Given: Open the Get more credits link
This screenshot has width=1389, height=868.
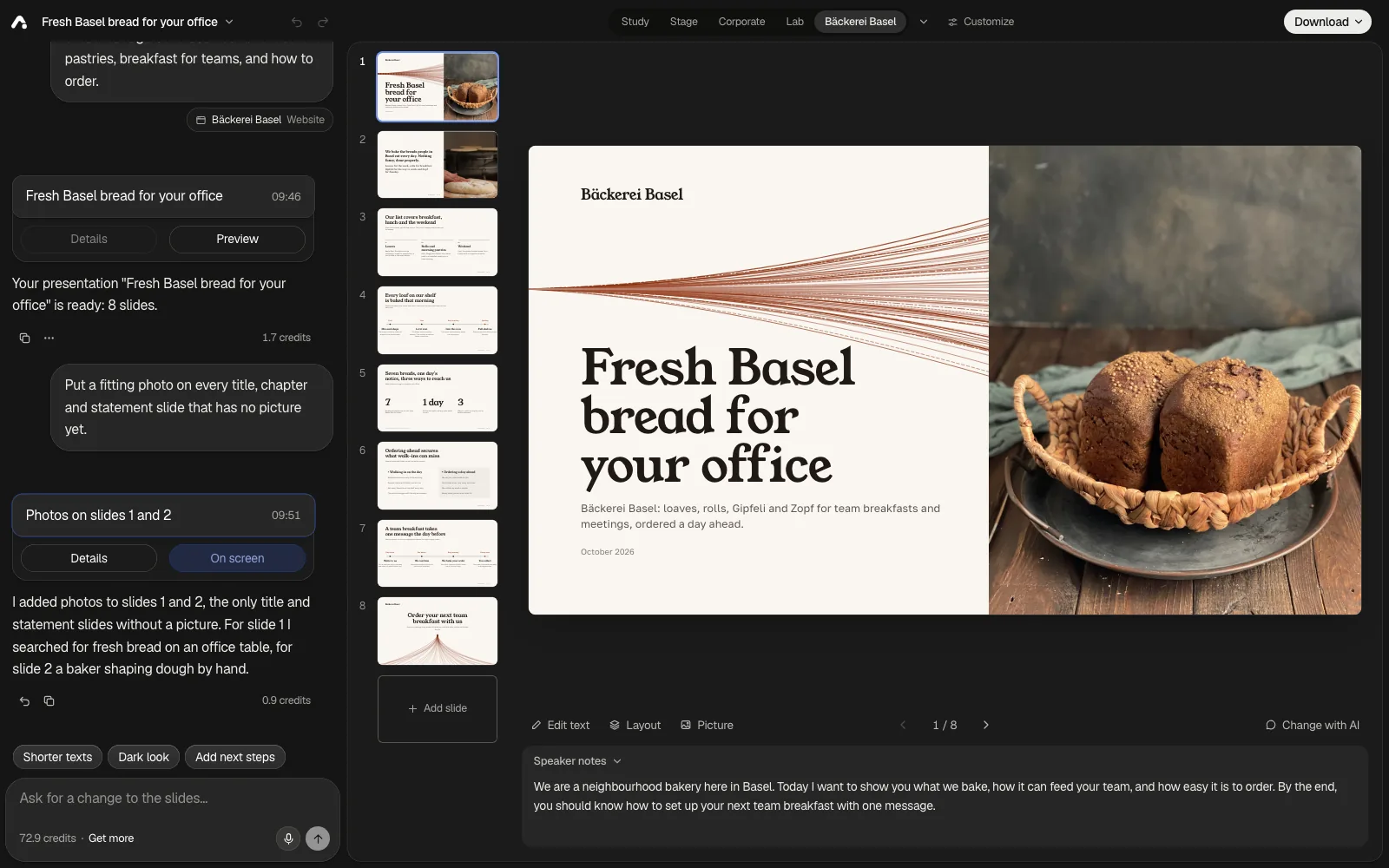Looking at the screenshot, I should click(111, 838).
